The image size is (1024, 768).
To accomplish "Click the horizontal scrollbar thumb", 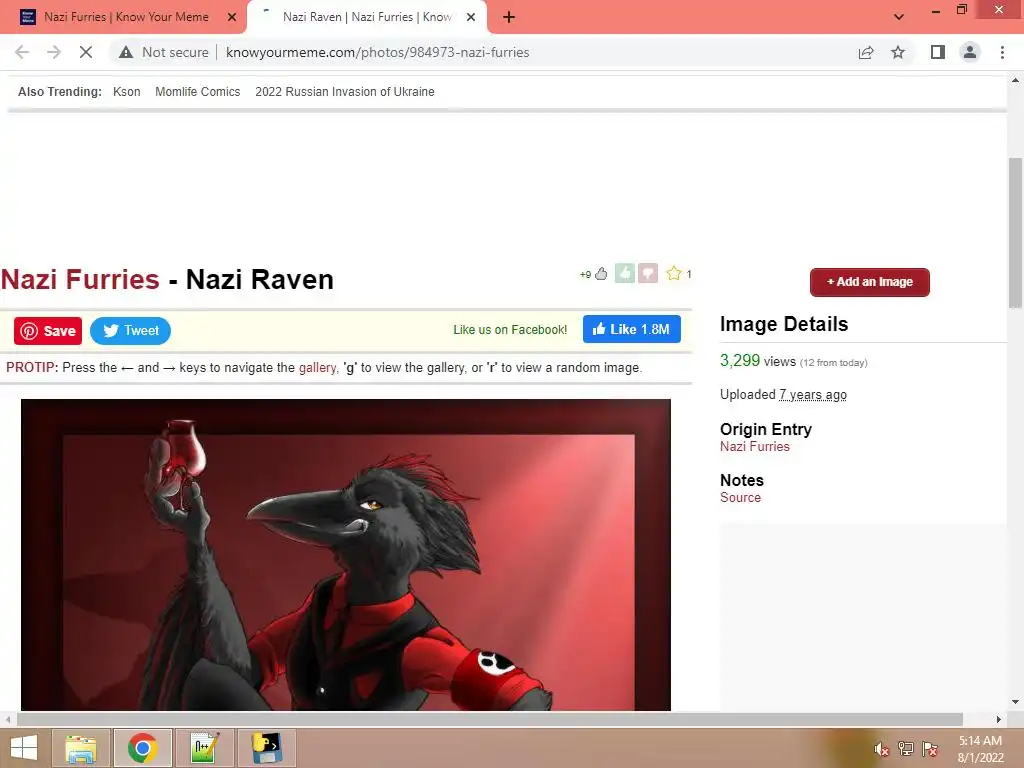I will pos(490,719).
